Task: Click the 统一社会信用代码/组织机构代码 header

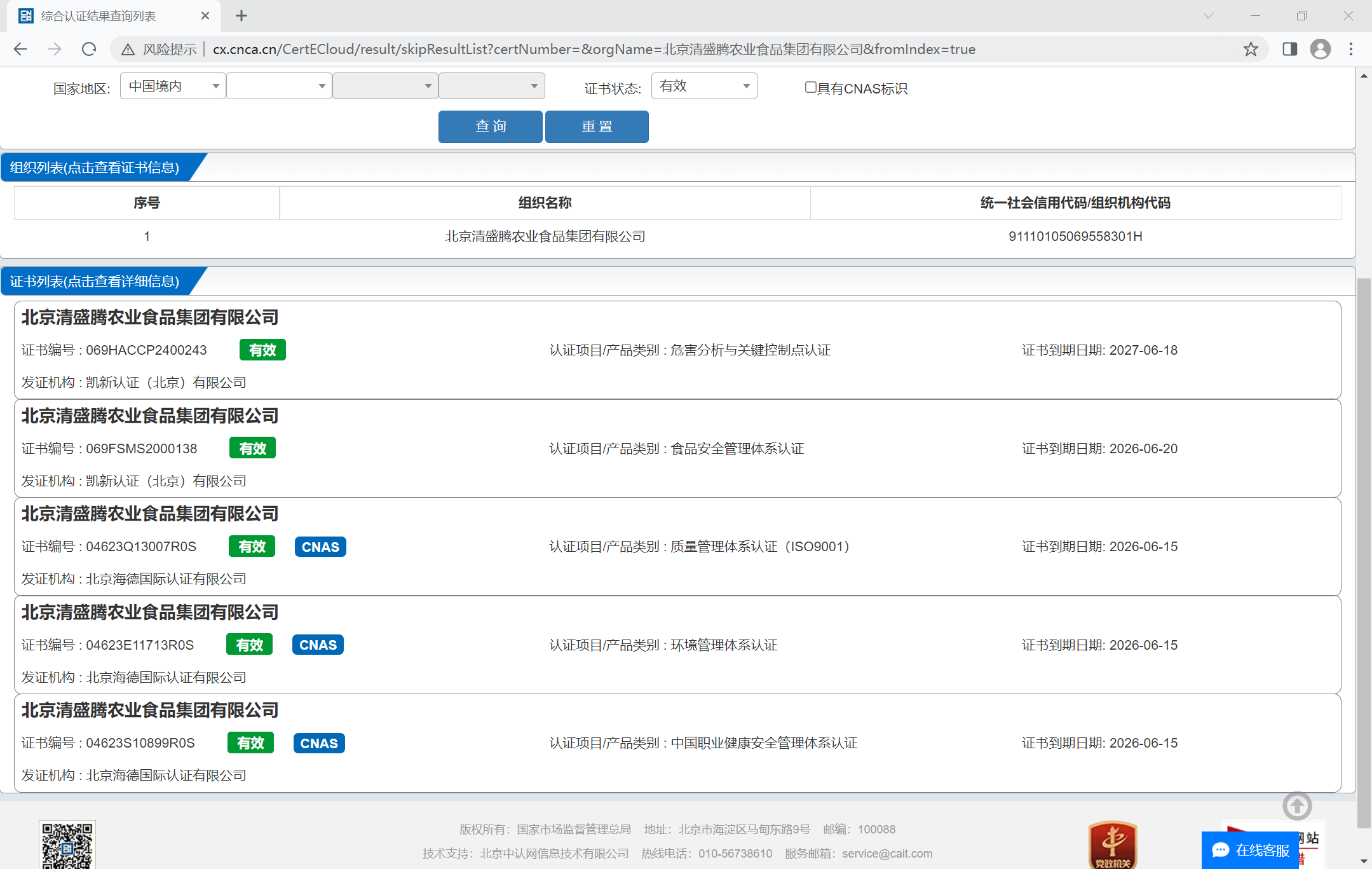Action: [x=1075, y=203]
